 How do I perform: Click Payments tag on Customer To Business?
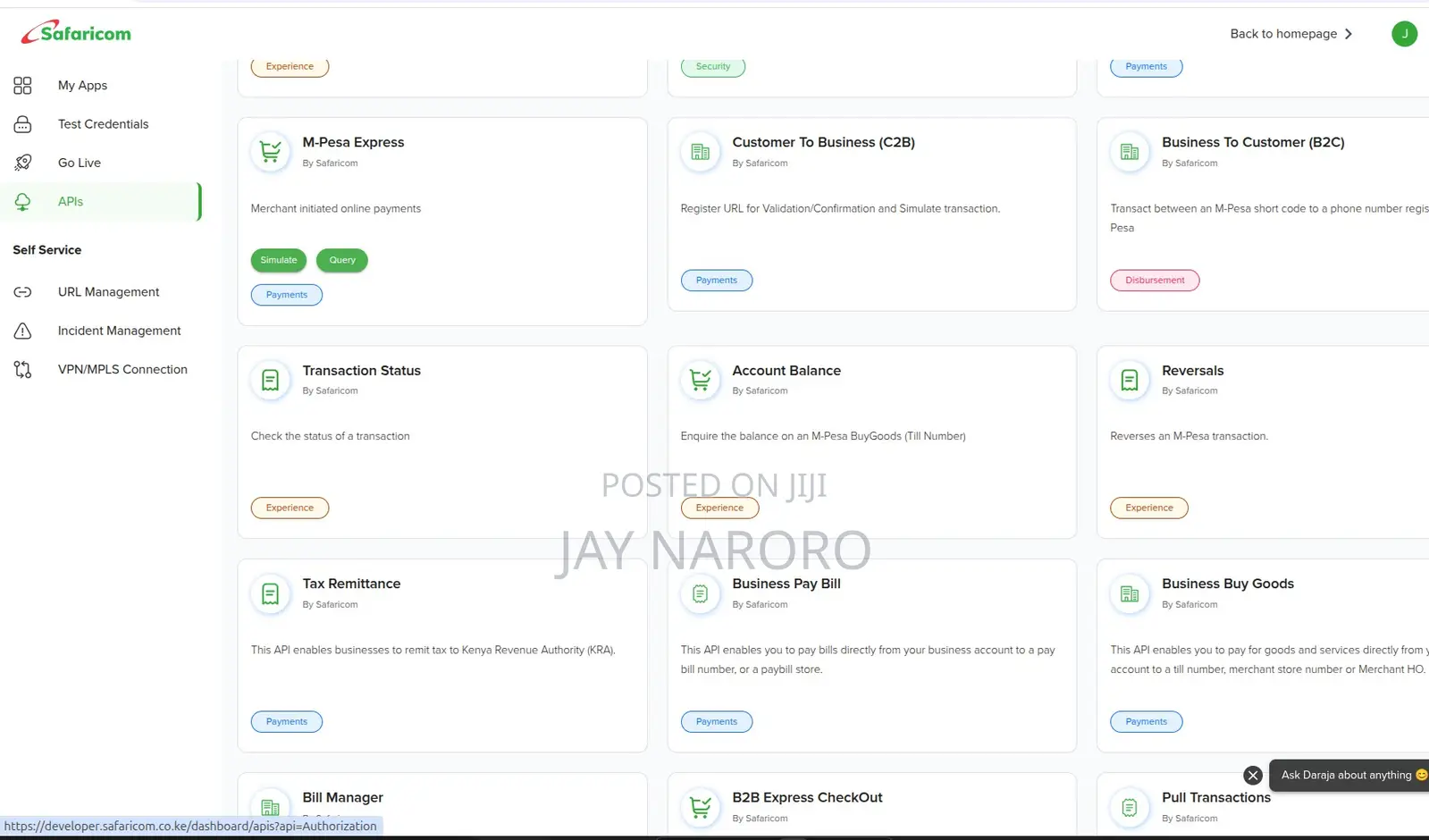point(717,281)
